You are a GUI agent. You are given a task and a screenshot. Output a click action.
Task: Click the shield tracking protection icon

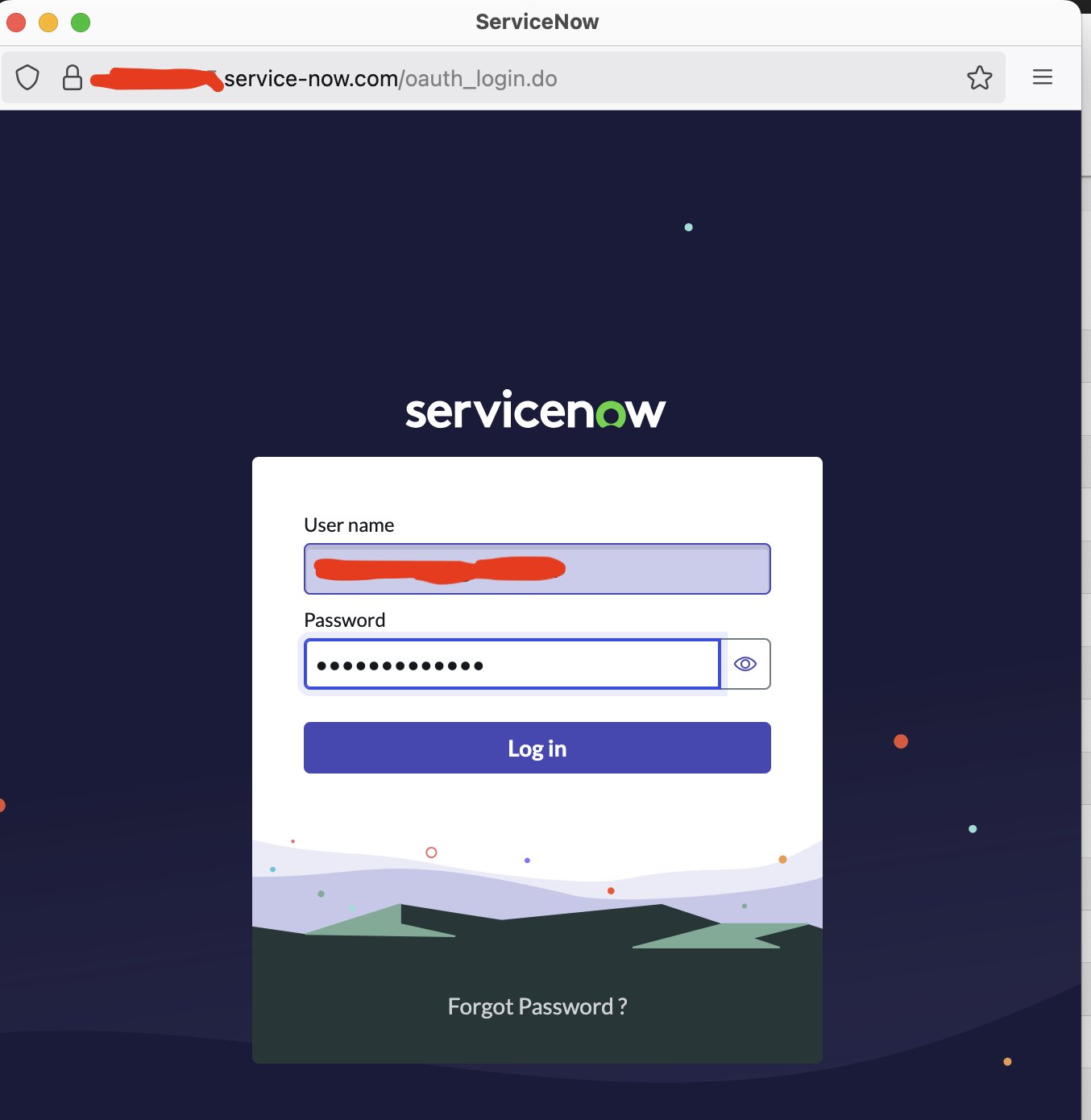(x=27, y=77)
